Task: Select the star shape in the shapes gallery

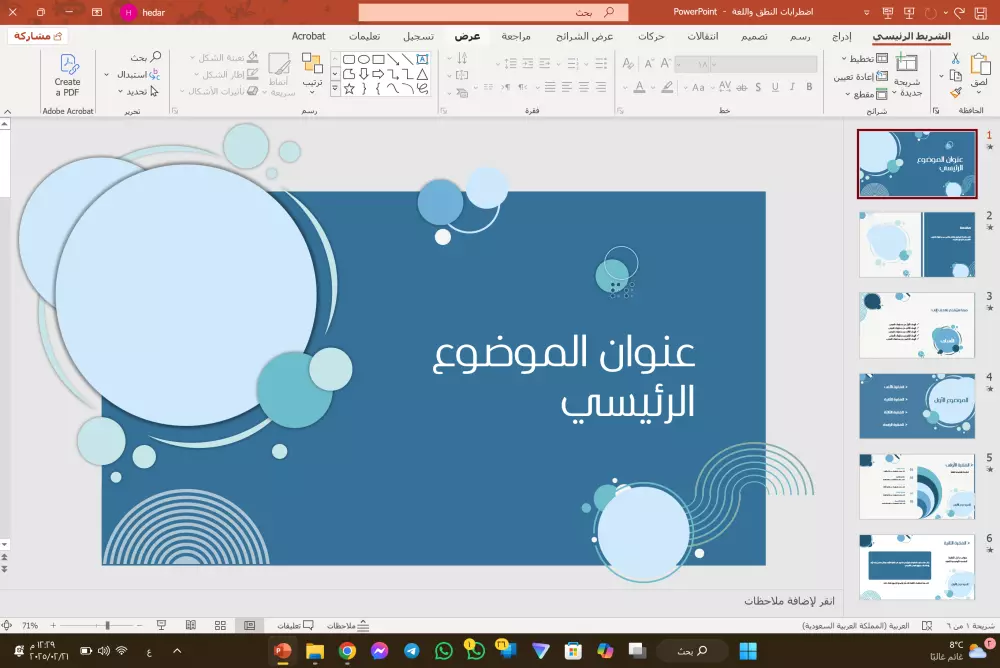Action: point(349,88)
